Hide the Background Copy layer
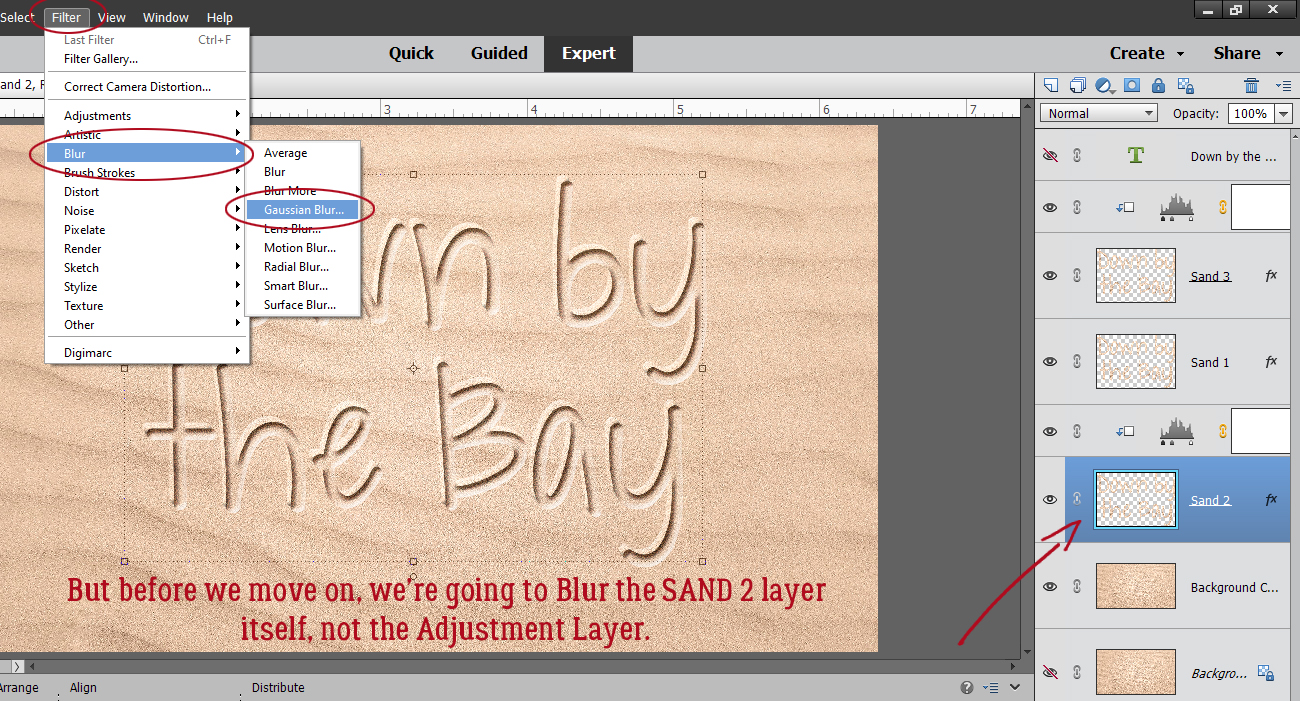 click(x=1050, y=587)
